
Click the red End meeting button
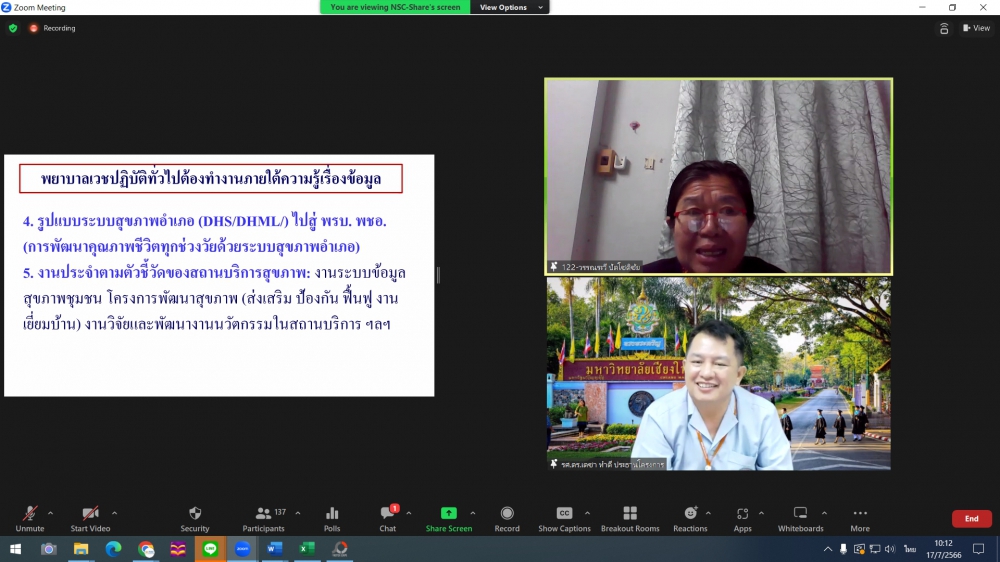click(971, 519)
